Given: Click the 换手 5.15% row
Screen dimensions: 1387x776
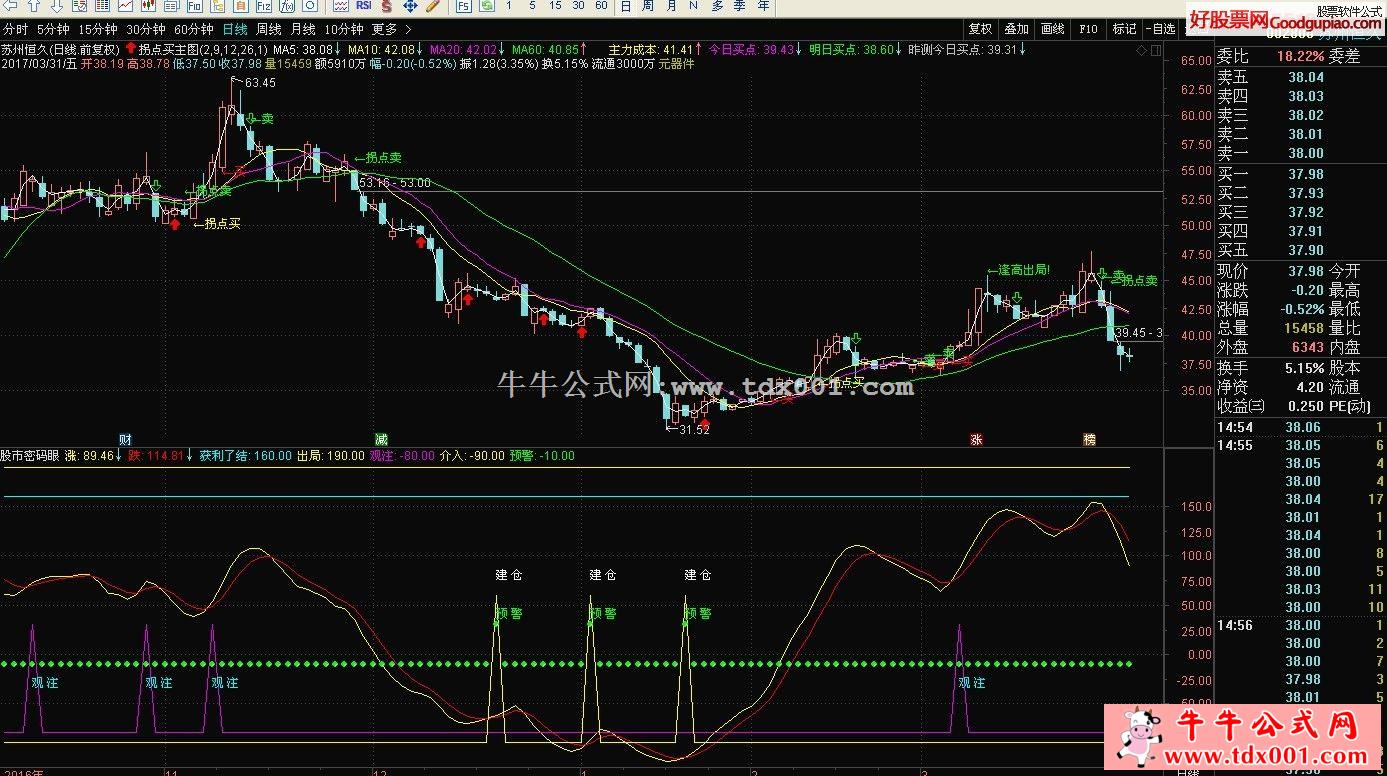Looking at the screenshot, I should click(x=1271, y=369).
